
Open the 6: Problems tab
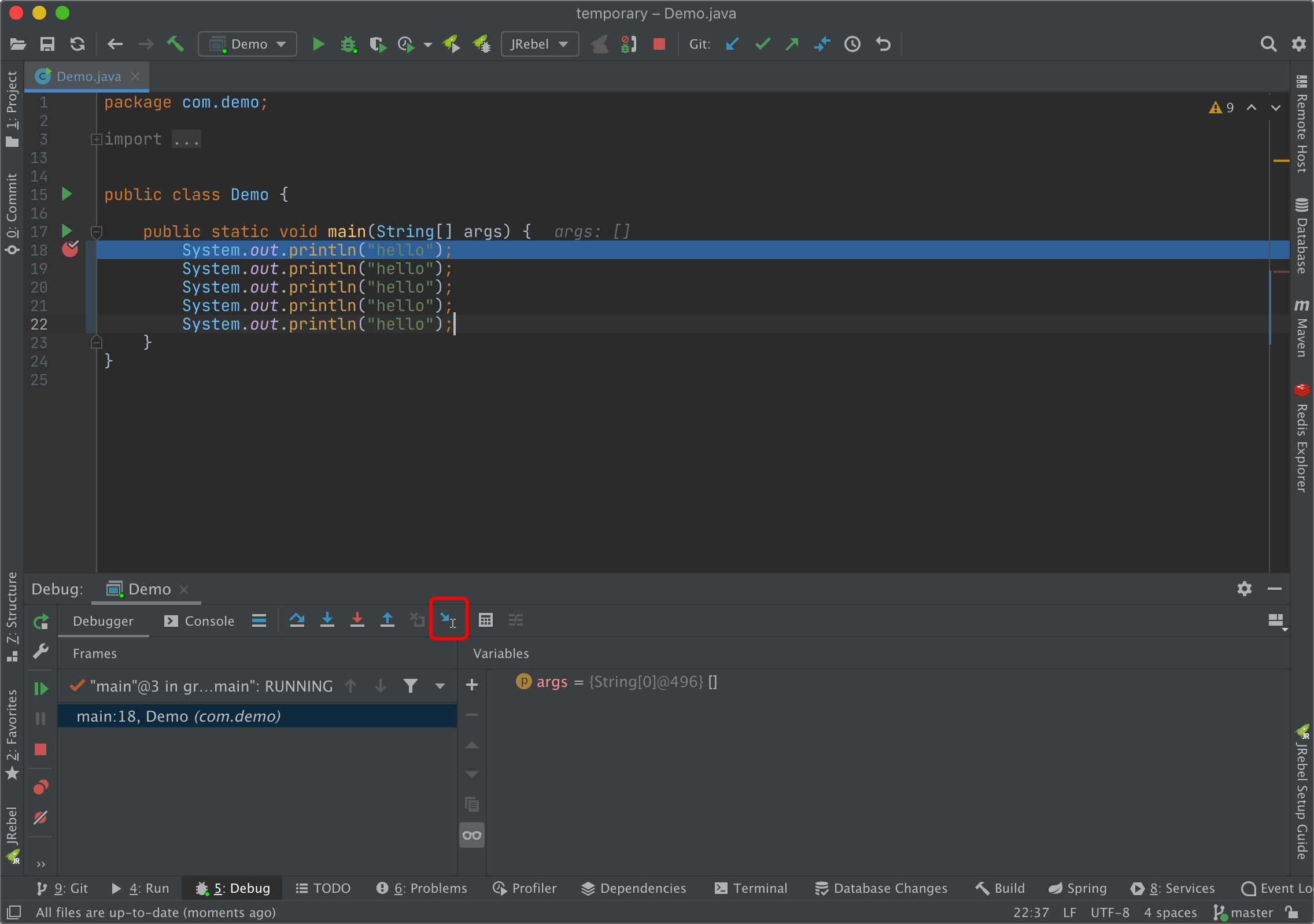[x=421, y=888]
